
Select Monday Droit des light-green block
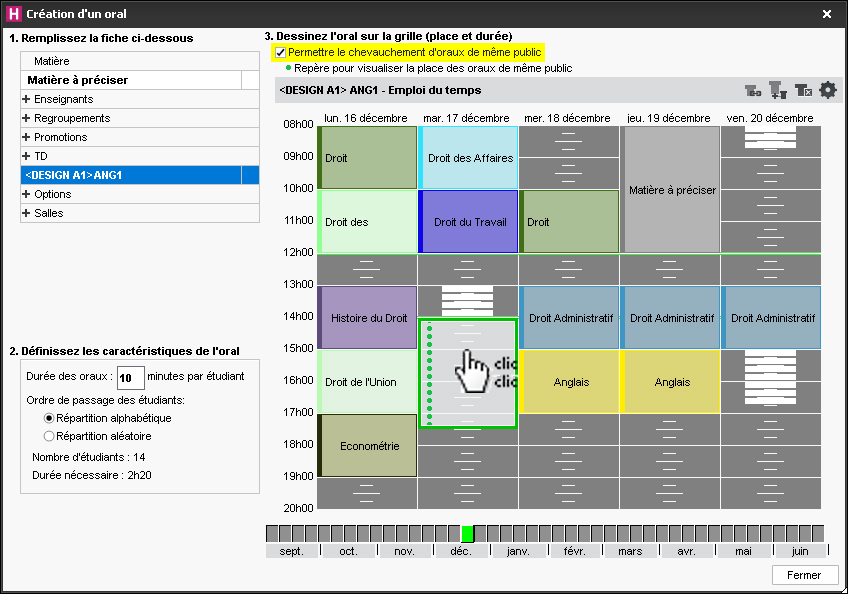click(367, 221)
